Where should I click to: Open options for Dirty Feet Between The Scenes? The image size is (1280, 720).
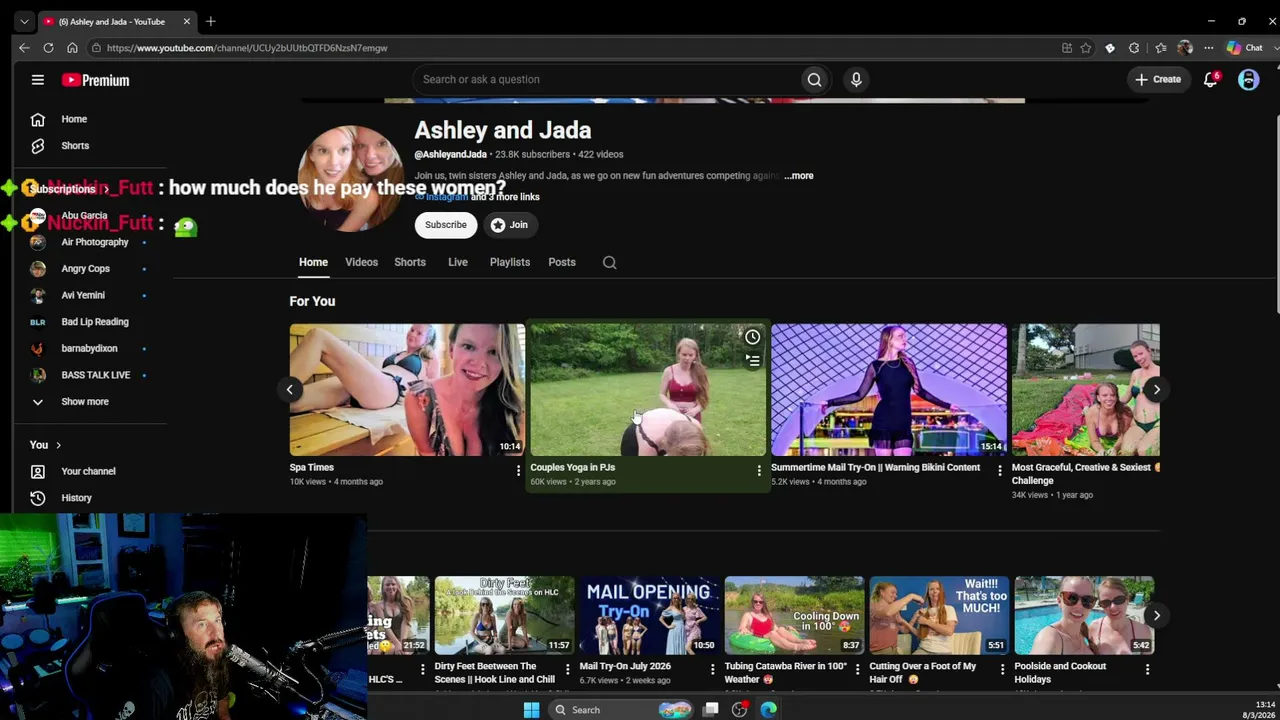(x=567, y=669)
